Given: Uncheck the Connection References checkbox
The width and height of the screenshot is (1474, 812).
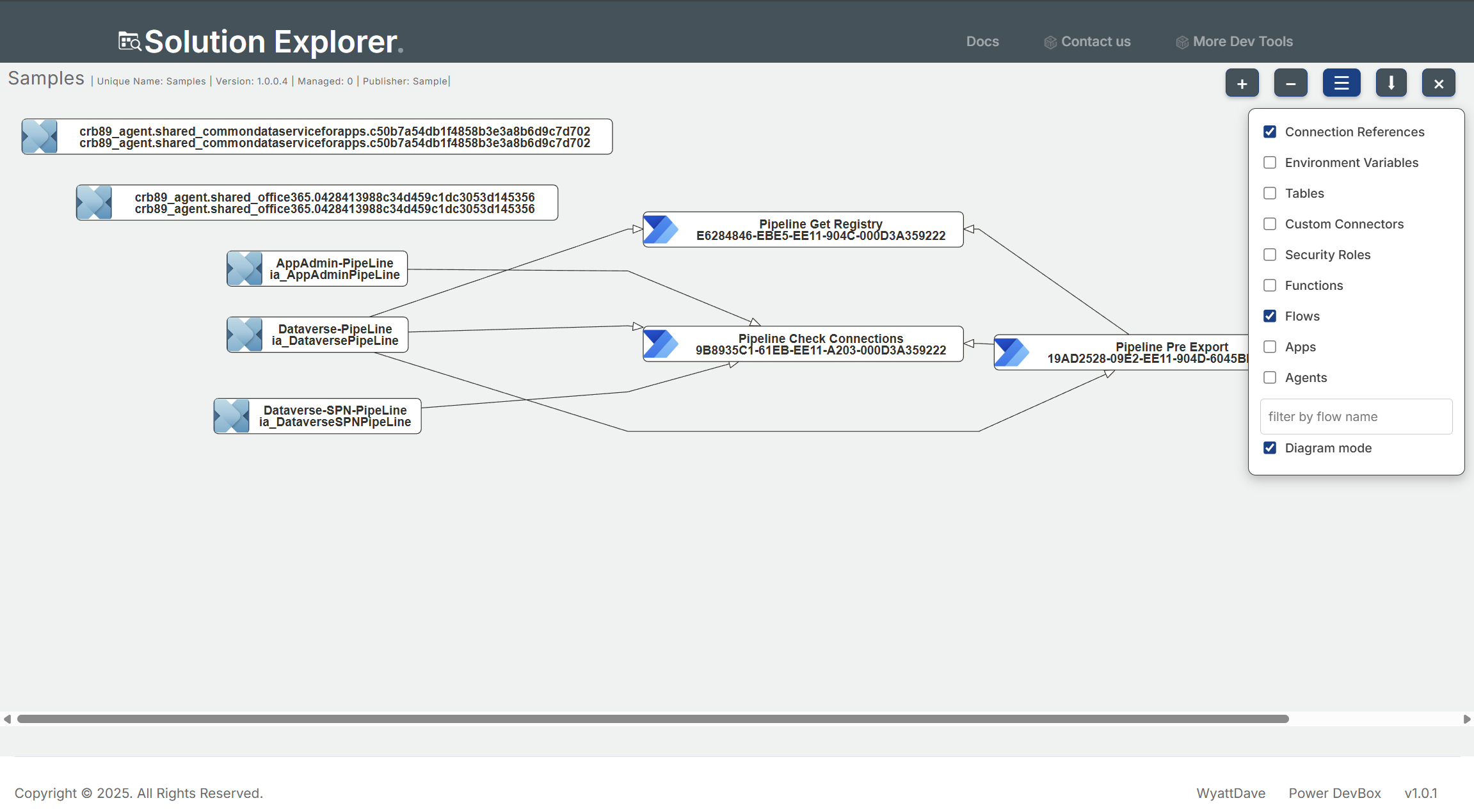Looking at the screenshot, I should [x=1270, y=132].
